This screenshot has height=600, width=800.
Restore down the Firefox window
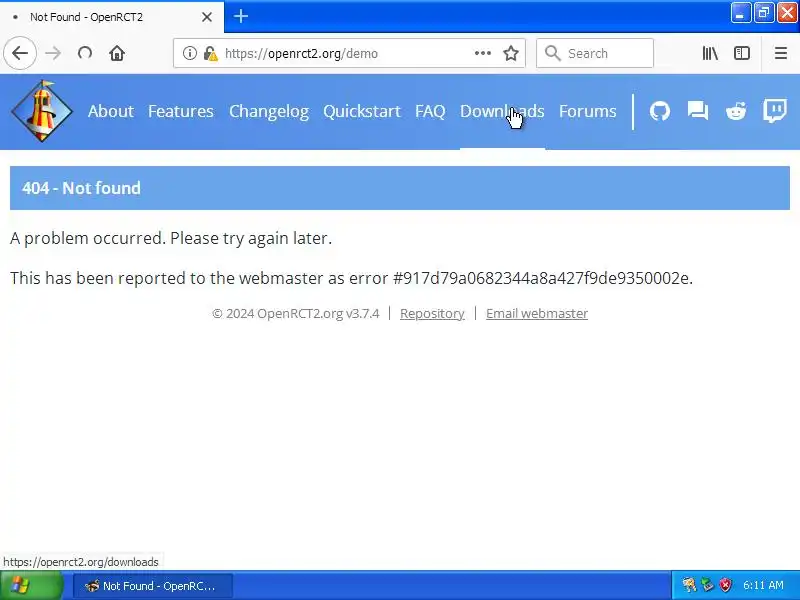pyautogui.click(x=763, y=13)
